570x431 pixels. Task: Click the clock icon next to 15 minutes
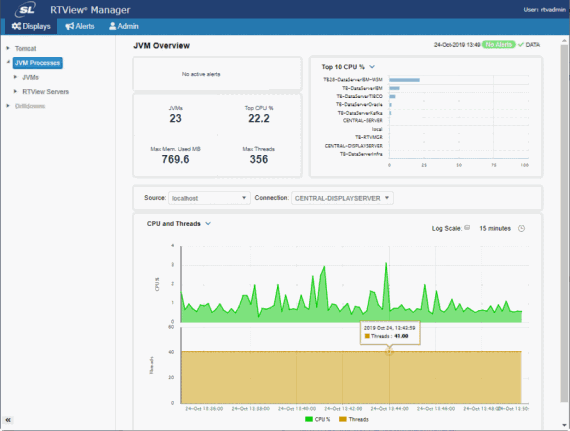point(521,229)
